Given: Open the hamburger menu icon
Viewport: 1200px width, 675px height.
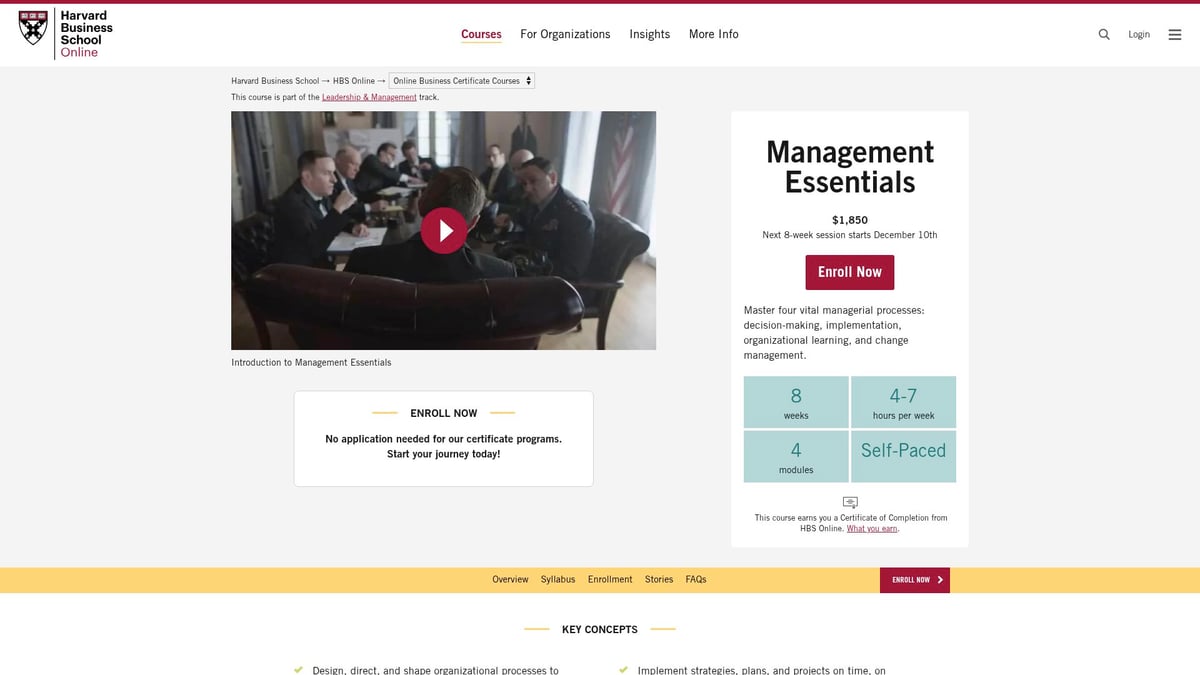Looking at the screenshot, I should tap(1175, 34).
